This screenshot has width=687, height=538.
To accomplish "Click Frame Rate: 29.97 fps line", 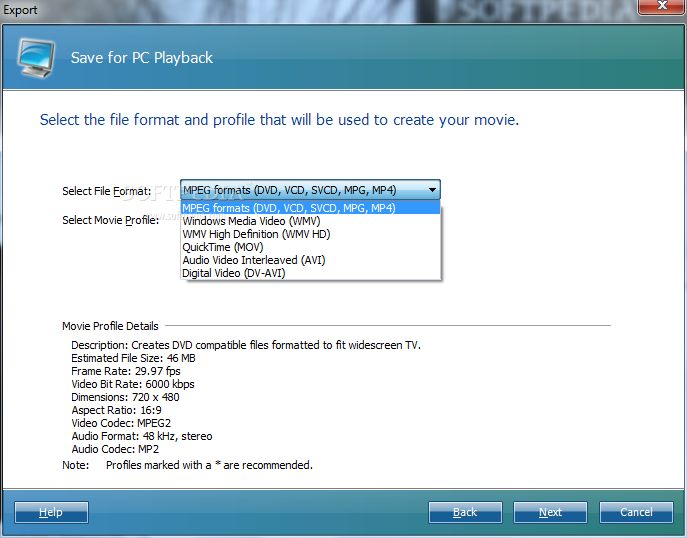I will [126, 371].
